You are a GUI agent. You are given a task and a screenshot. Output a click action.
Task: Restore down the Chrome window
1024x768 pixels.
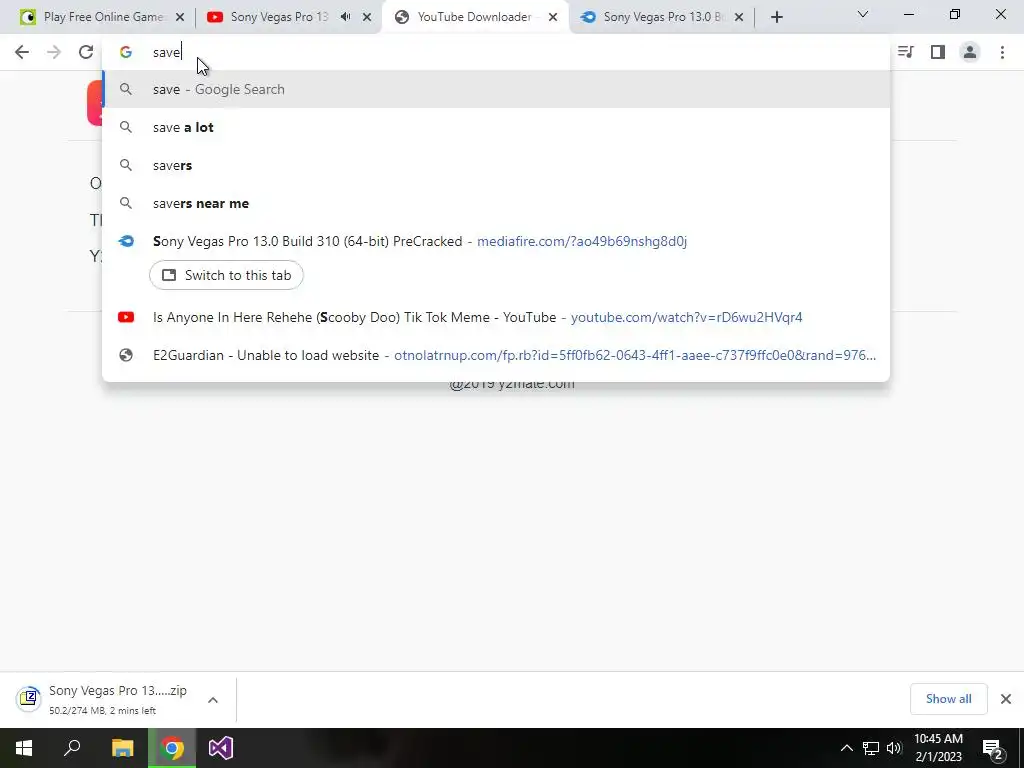(955, 14)
